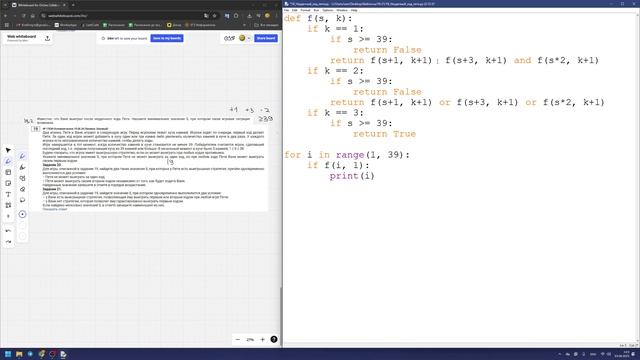The height and width of the screenshot is (360, 640).
Task: Open the File menu in IDLE
Action: (x=287, y=10)
